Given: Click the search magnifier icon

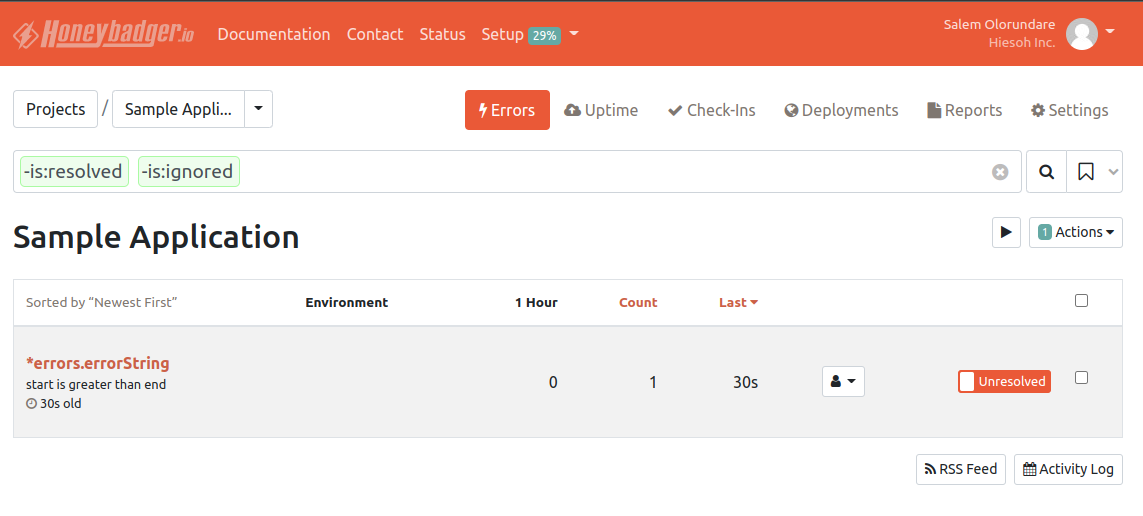Looking at the screenshot, I should 1046,172.
